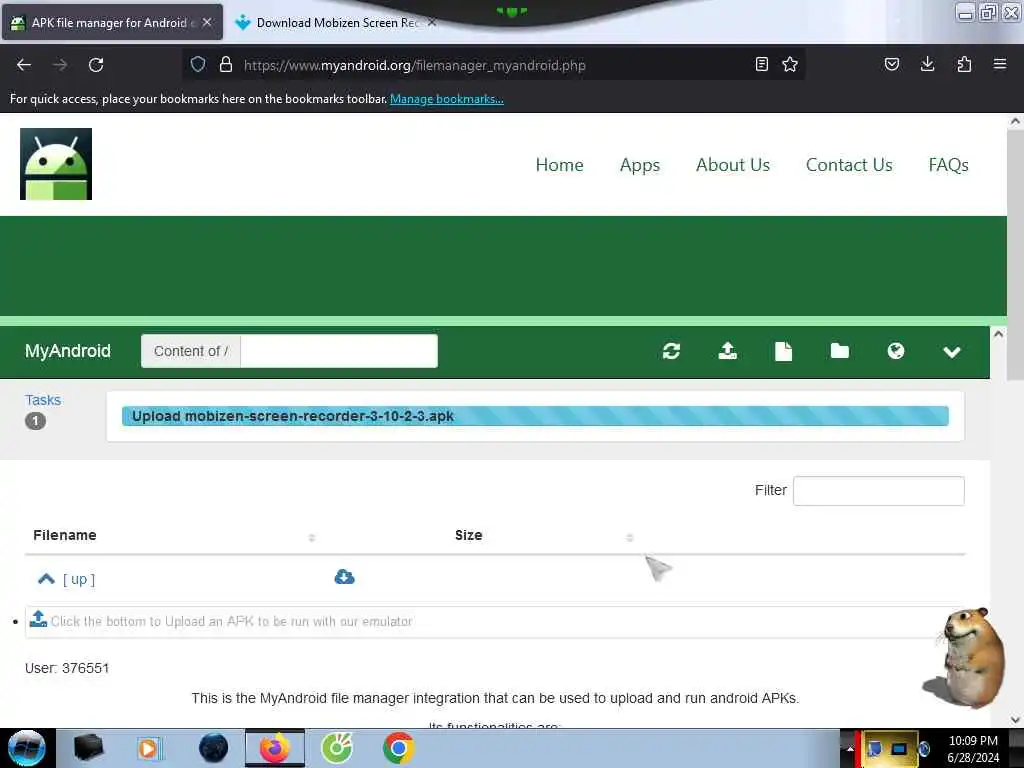The height and width of the screenshot is (768, 1024).
Task: Click the Tasks link
Action: (42, 400)
